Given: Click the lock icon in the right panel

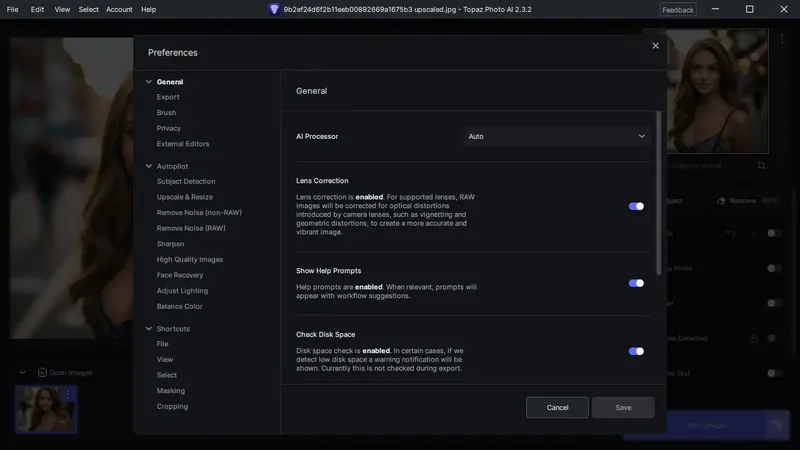Looking at the screenshot, I should click(753, 338).
